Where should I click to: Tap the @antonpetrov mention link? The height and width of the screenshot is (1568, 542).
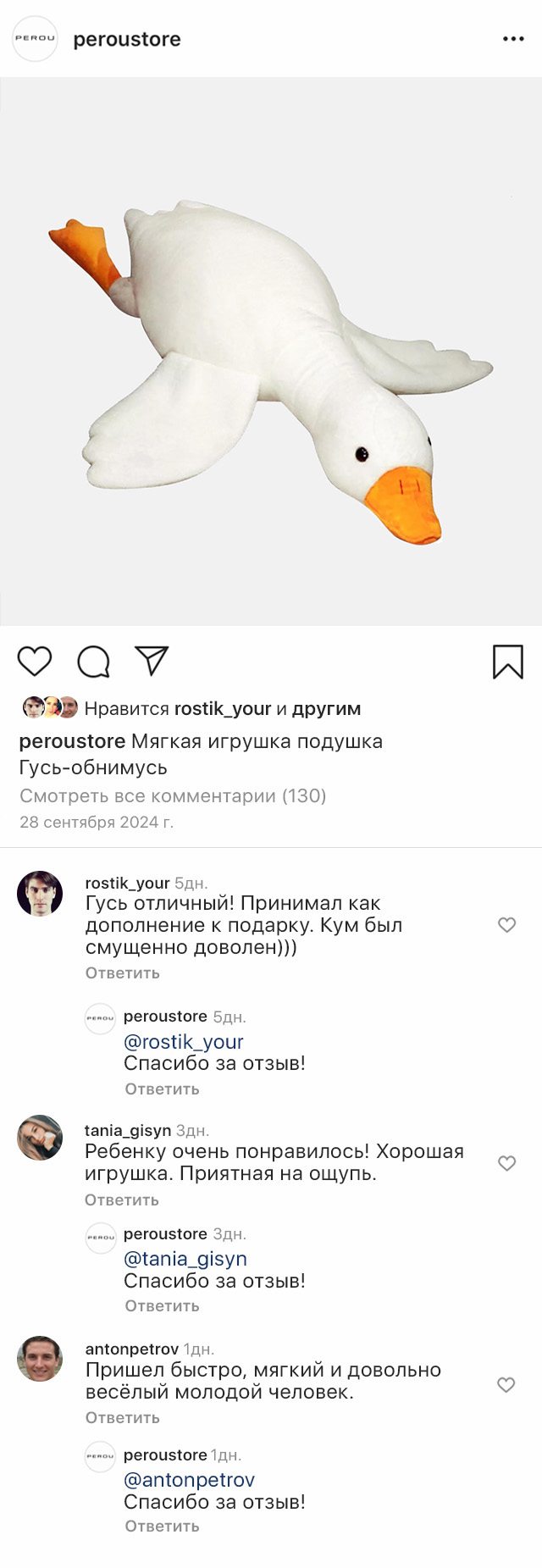coord(189,1480)
